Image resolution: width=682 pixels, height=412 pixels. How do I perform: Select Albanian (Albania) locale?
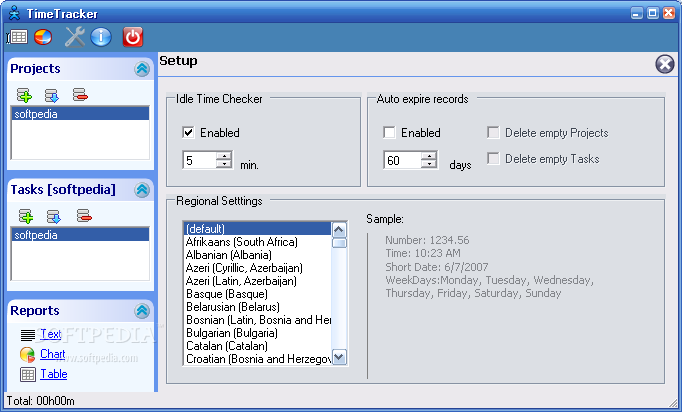click(x=257, y=255)
